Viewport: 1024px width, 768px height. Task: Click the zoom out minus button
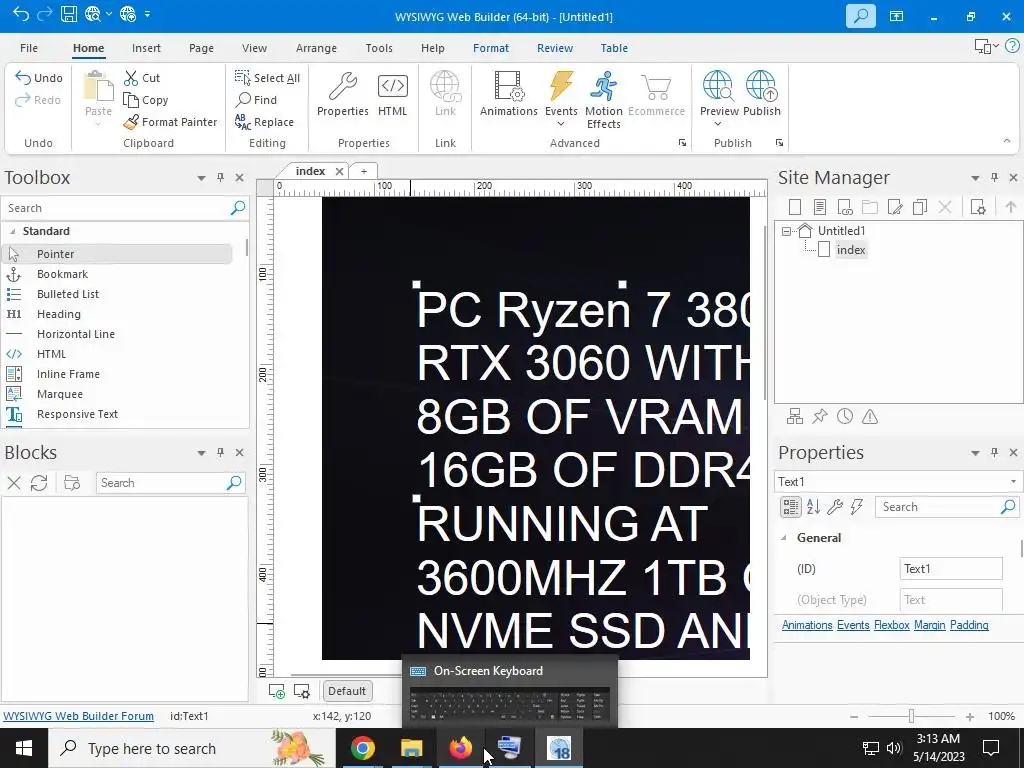tap(854, 716)
